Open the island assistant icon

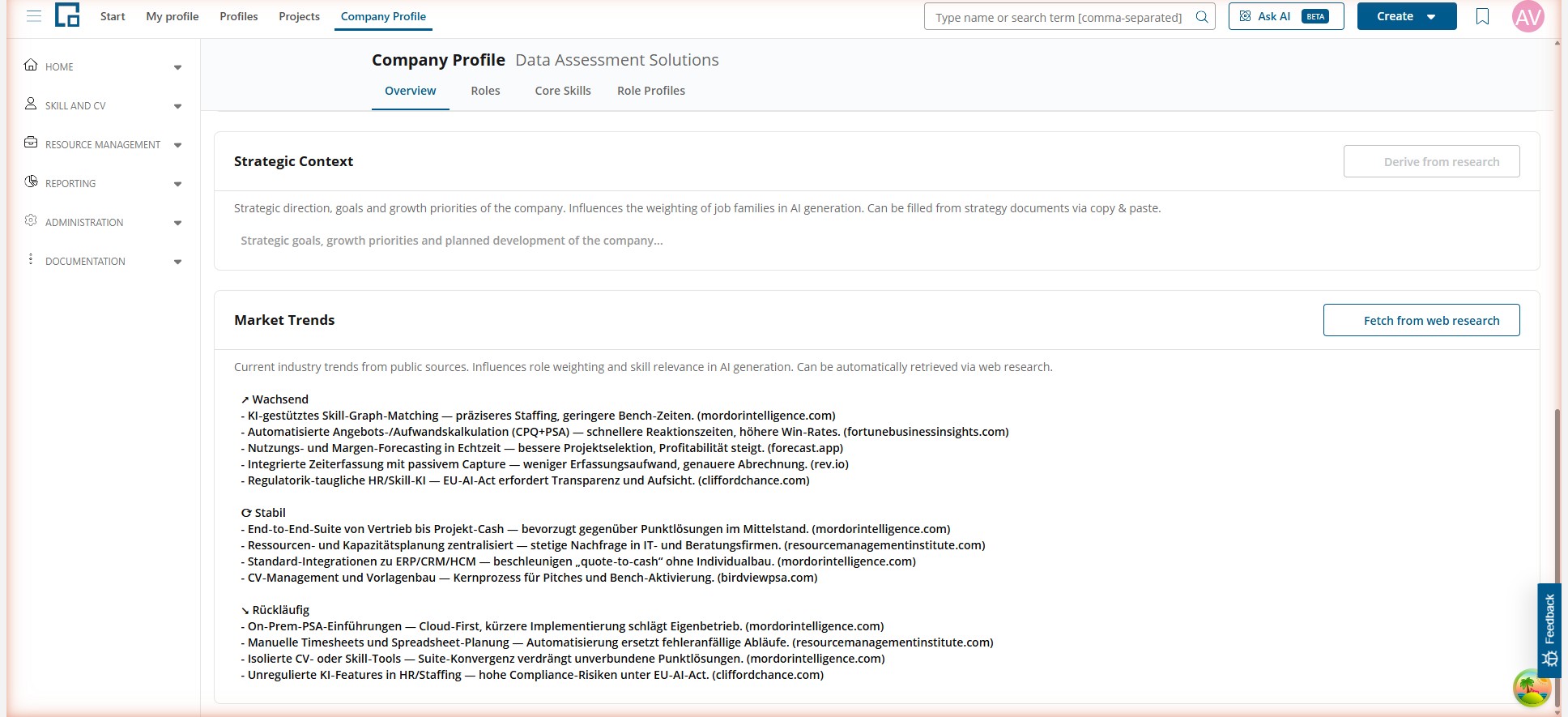[x=1532, y=688]
